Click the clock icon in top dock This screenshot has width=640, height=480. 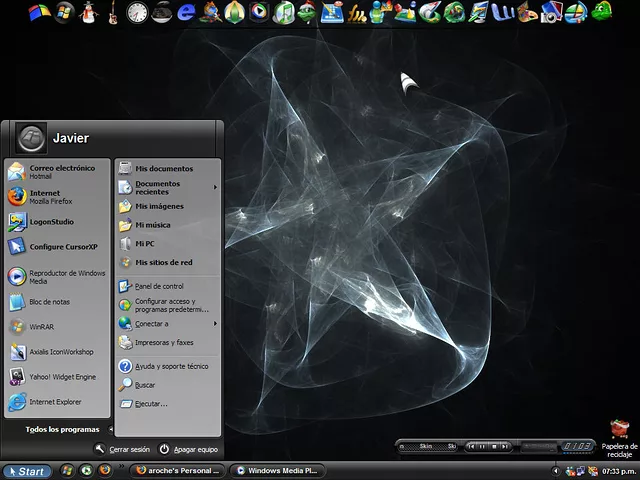pos(137,12)
